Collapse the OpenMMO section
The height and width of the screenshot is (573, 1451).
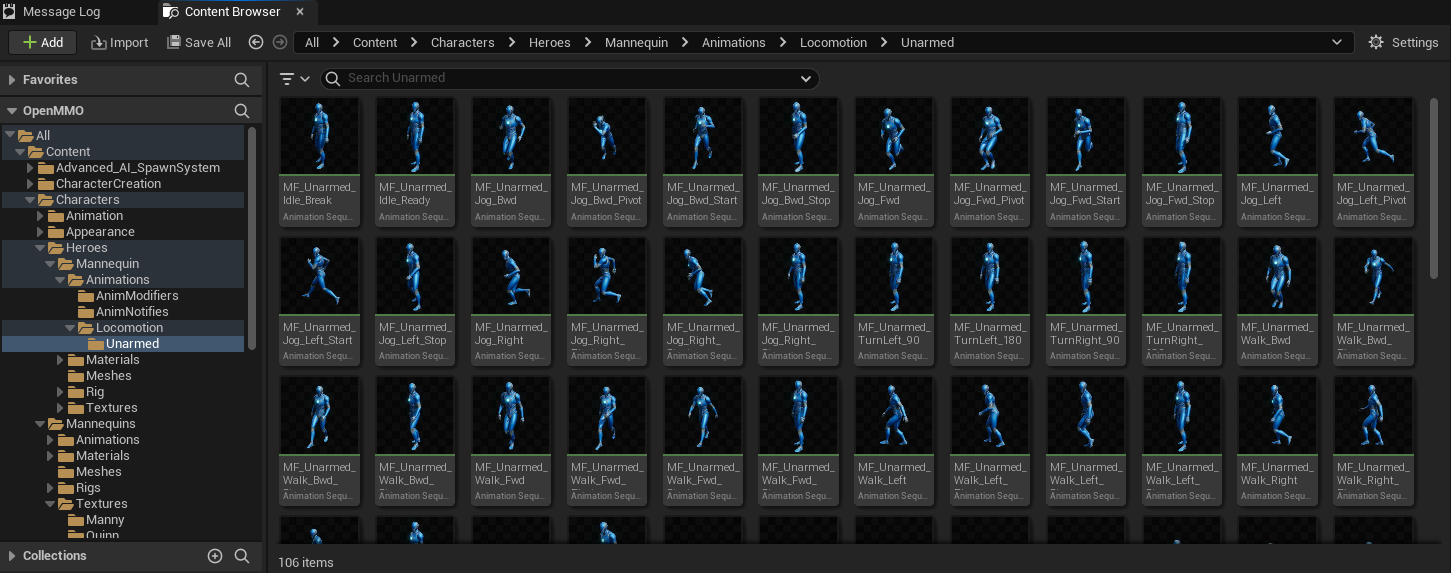(12, 111)
